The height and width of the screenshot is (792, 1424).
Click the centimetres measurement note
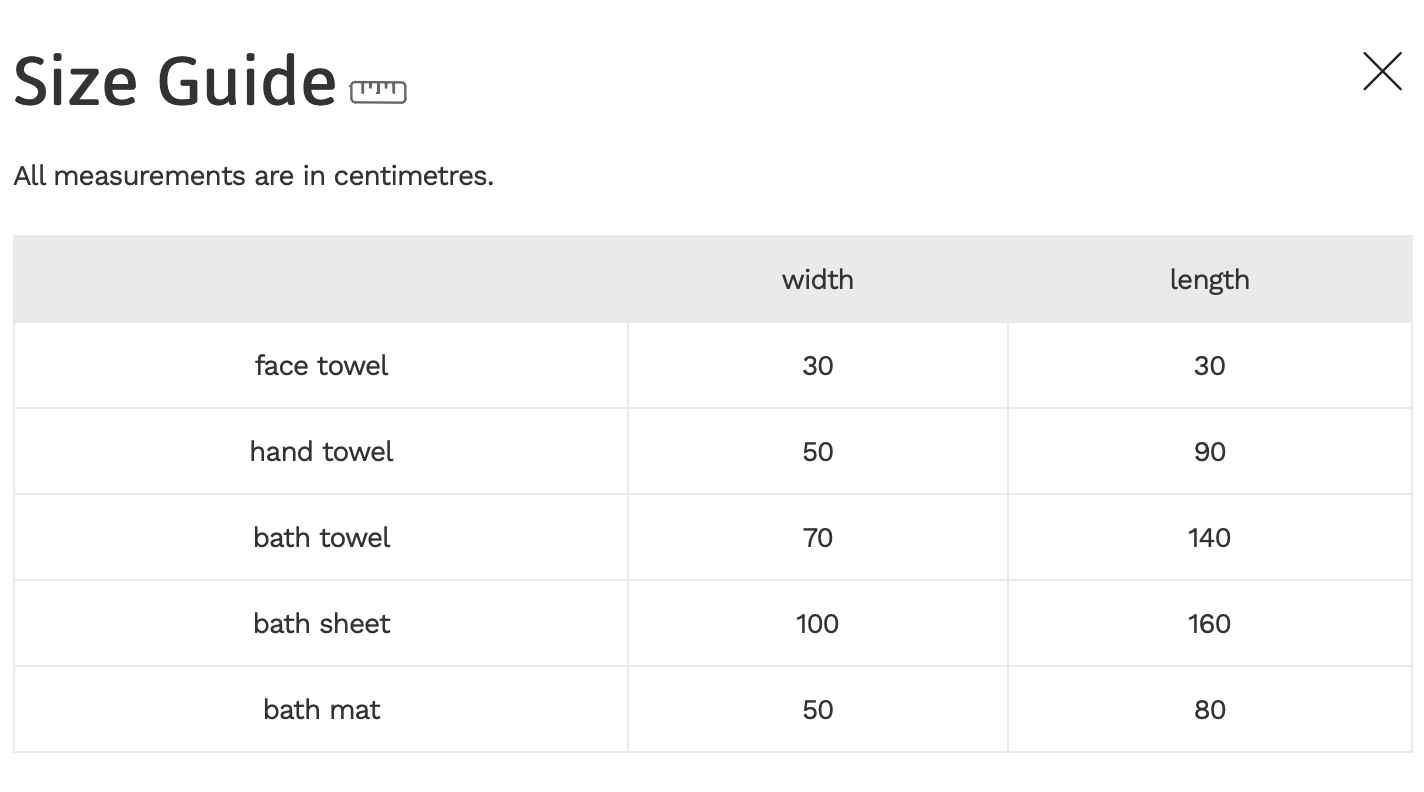(x=253, y=176)
